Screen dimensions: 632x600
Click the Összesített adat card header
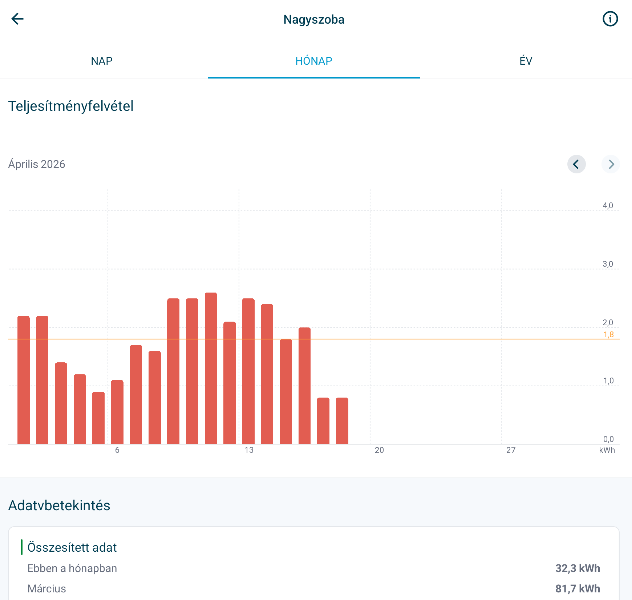(75, 548)
